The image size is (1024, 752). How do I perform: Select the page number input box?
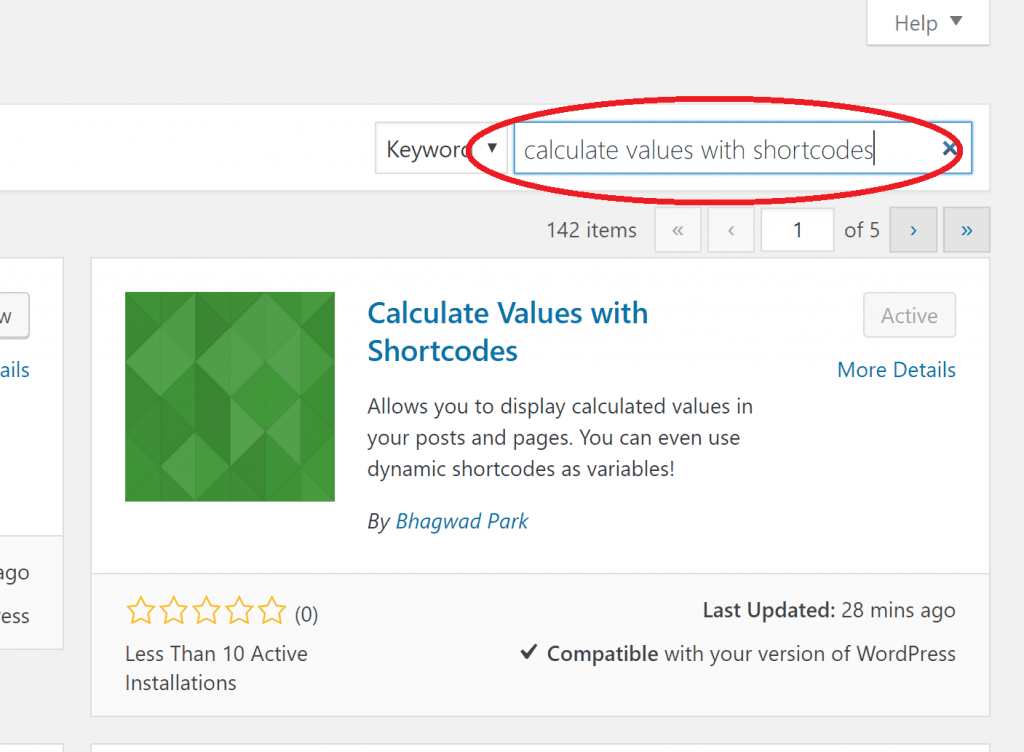(797, 230)
